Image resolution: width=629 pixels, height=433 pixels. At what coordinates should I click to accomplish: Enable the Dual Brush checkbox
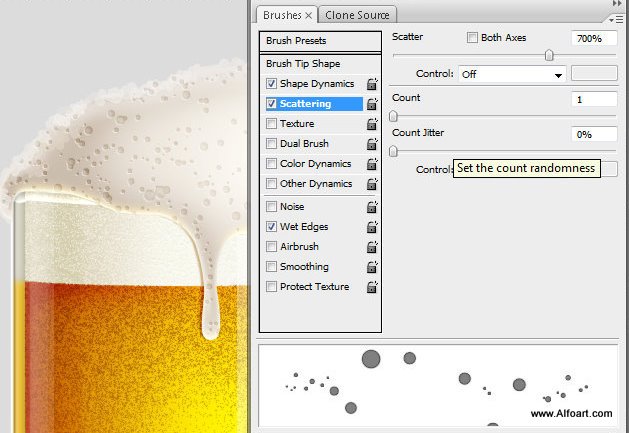pos(271,143)
